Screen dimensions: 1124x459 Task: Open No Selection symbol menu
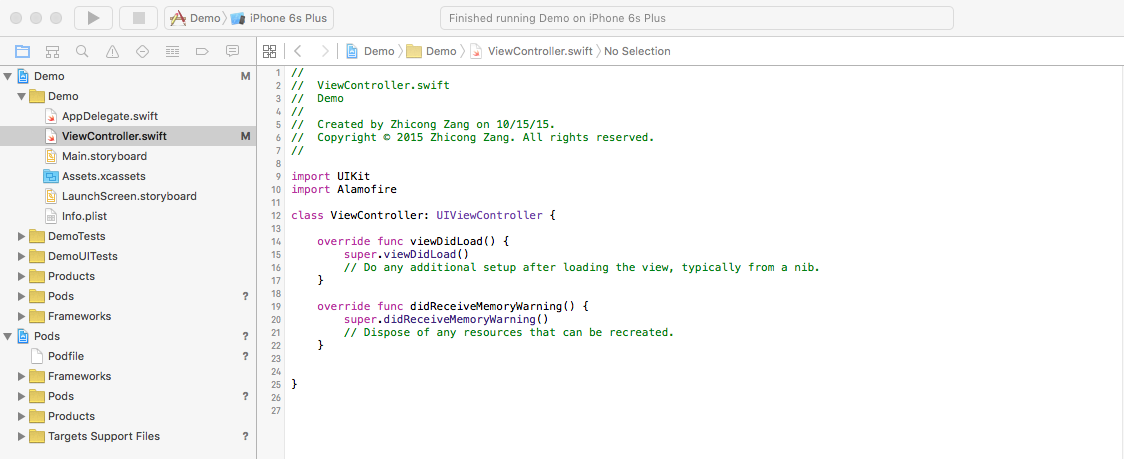coord(637,51)
